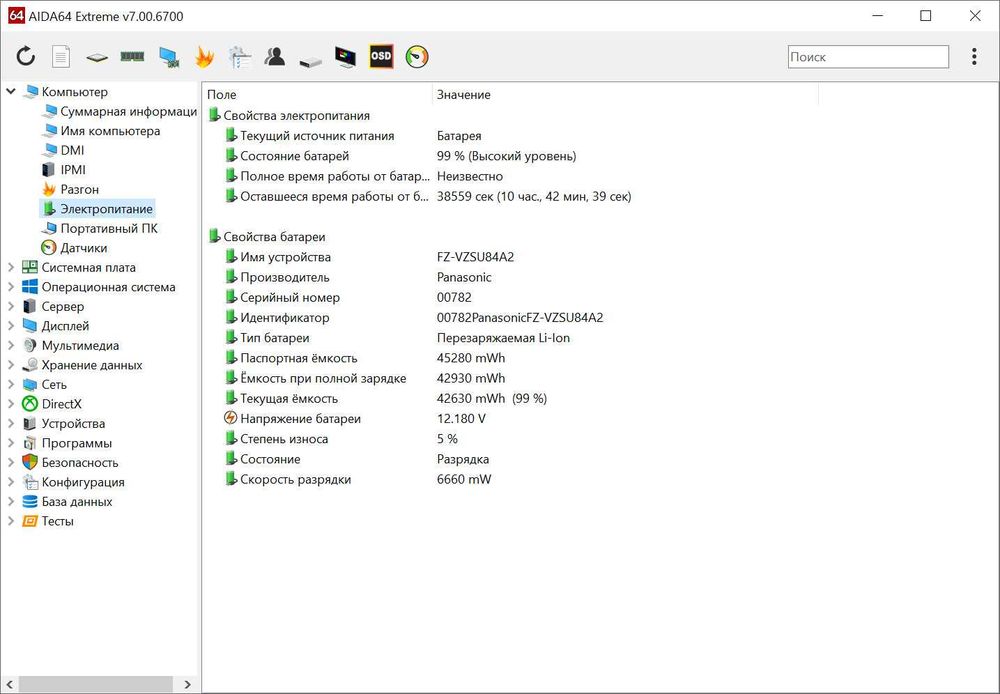Expand the Мультимедиа node
This screenshot has width=1000, height=694.
[x=11, y=346]
